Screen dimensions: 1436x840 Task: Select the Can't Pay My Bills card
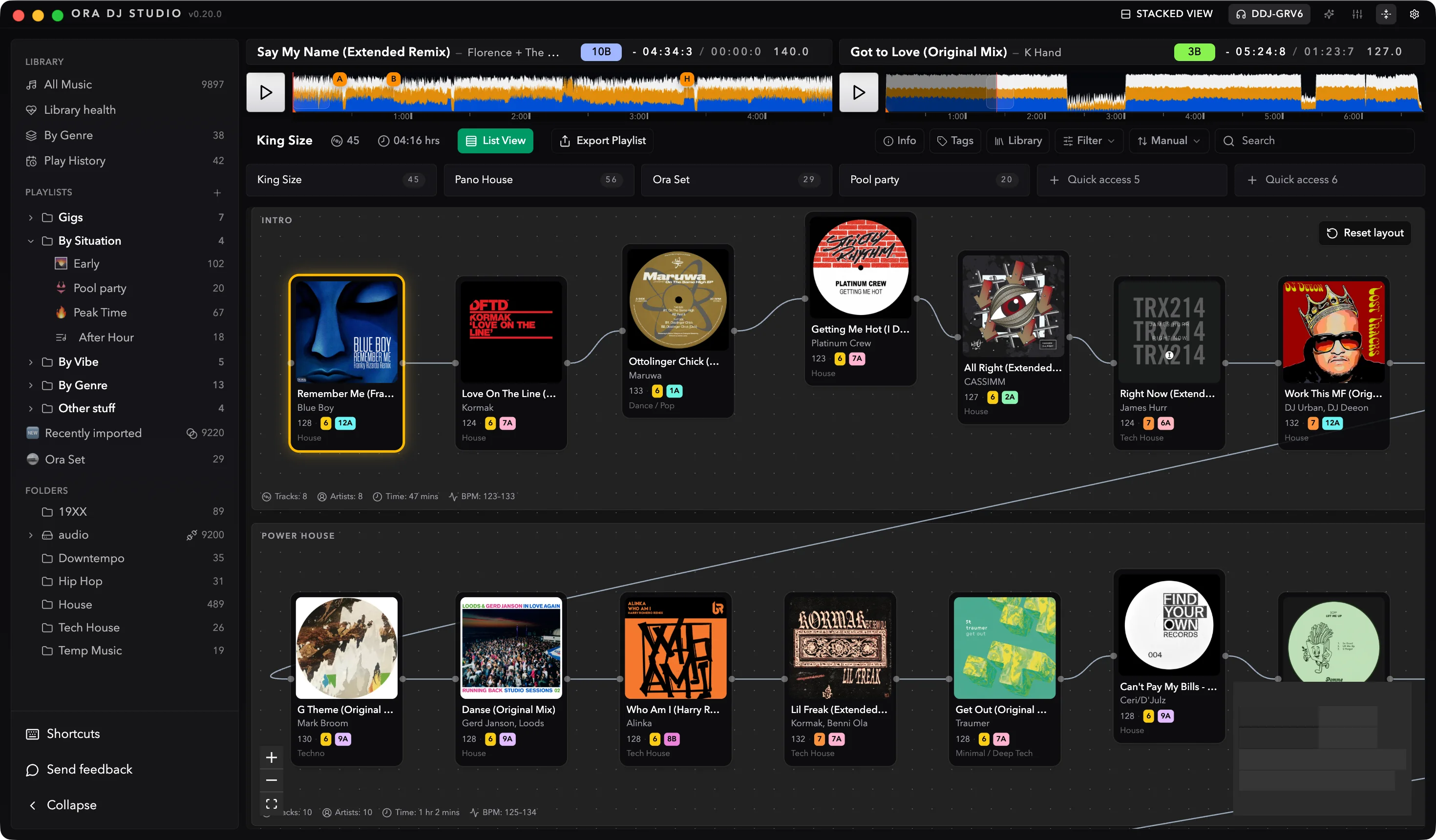pyautogui.click(x=1169, y=656)
